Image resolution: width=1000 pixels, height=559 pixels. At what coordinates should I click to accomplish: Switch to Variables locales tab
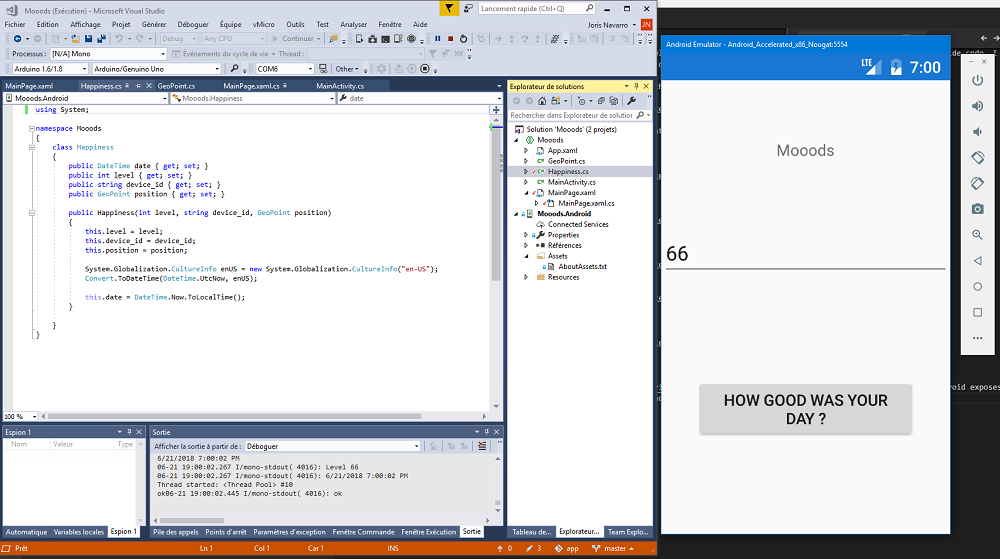[x=78, y=532]
